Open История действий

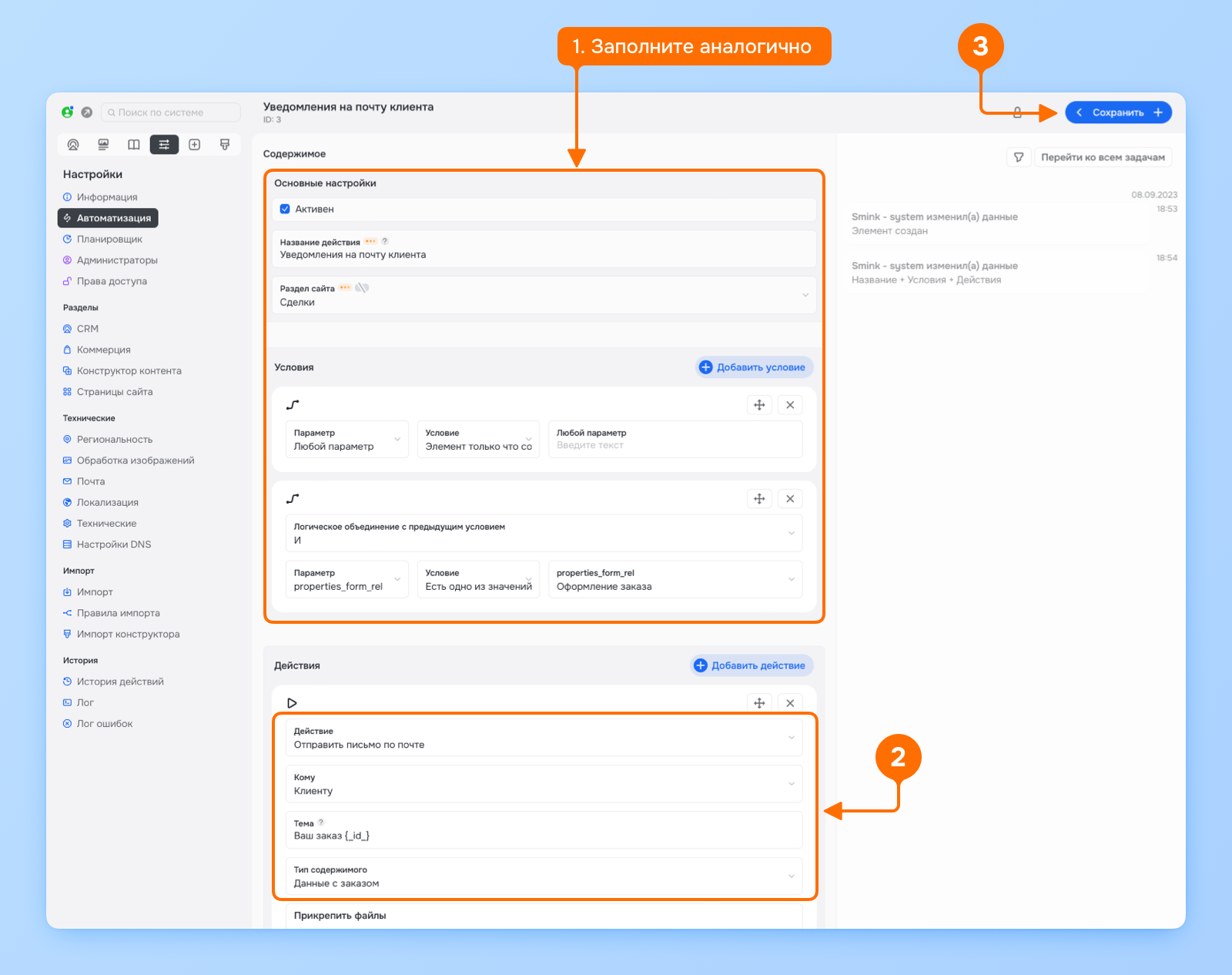[x=113, y=682]
